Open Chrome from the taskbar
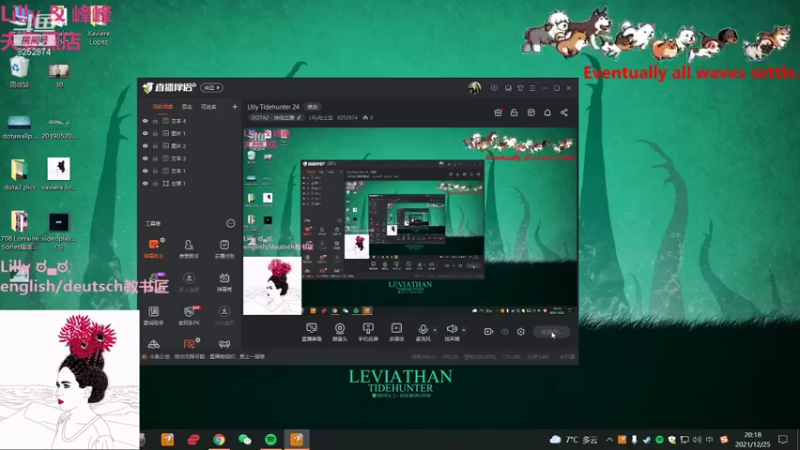 click(219, 439)
